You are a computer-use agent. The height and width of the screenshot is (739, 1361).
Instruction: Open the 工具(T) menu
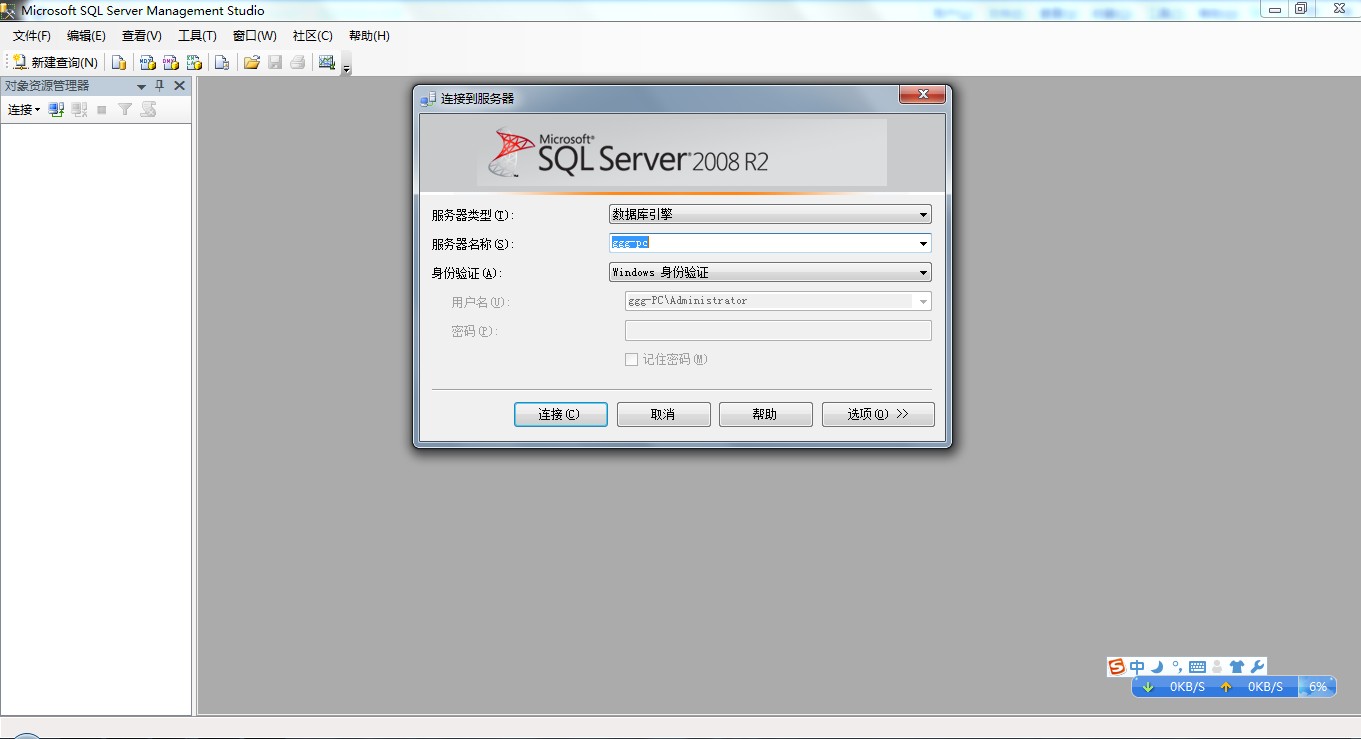click(x=197, y=36)
